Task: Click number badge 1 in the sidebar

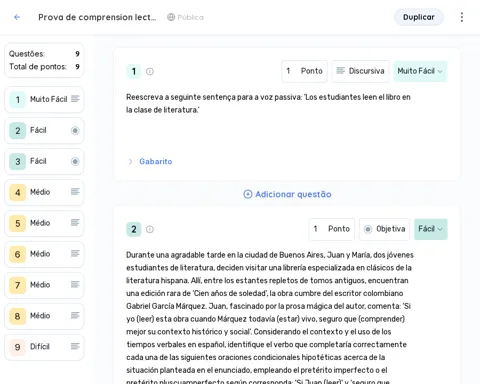Action: coord(18,99)
